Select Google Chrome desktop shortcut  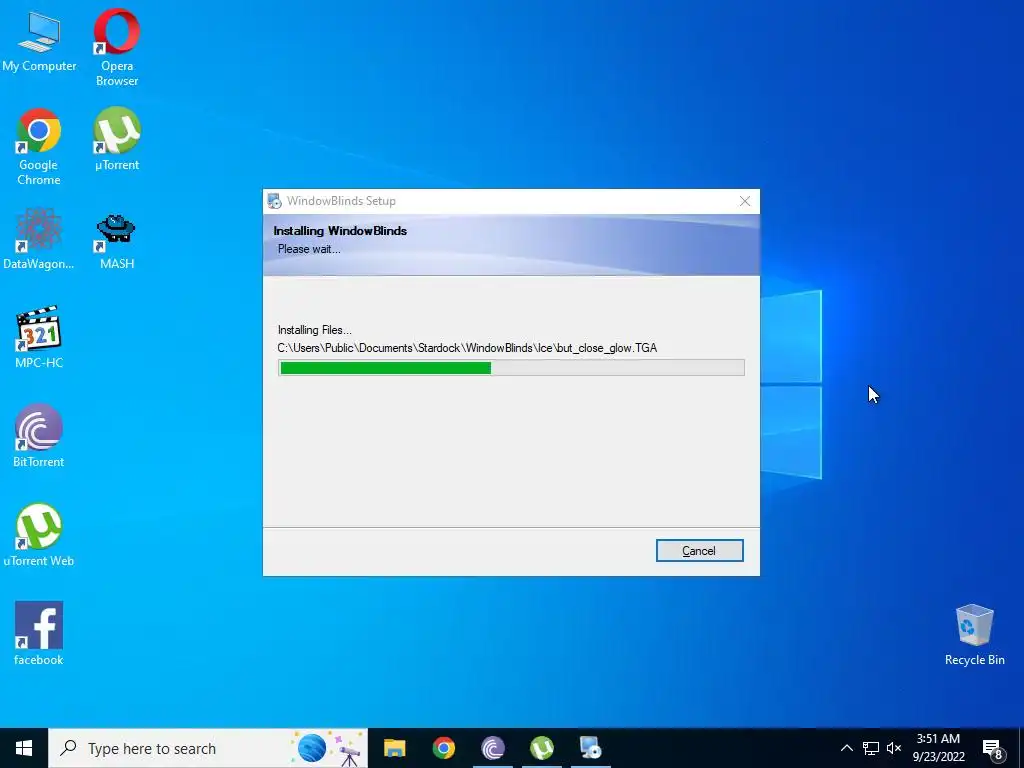(39, 146)
